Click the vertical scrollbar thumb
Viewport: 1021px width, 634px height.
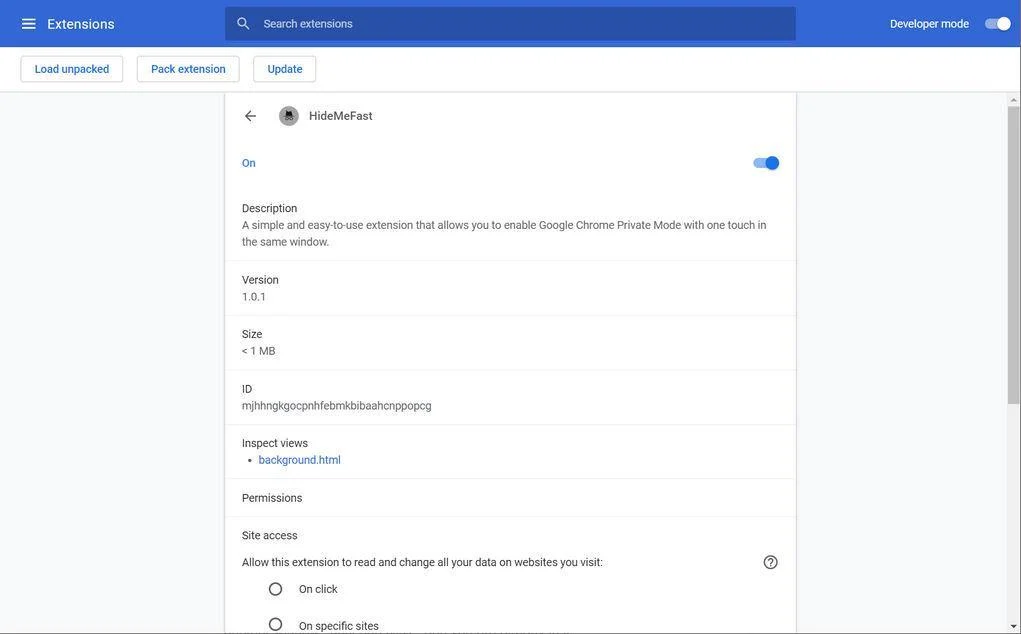1013,255
